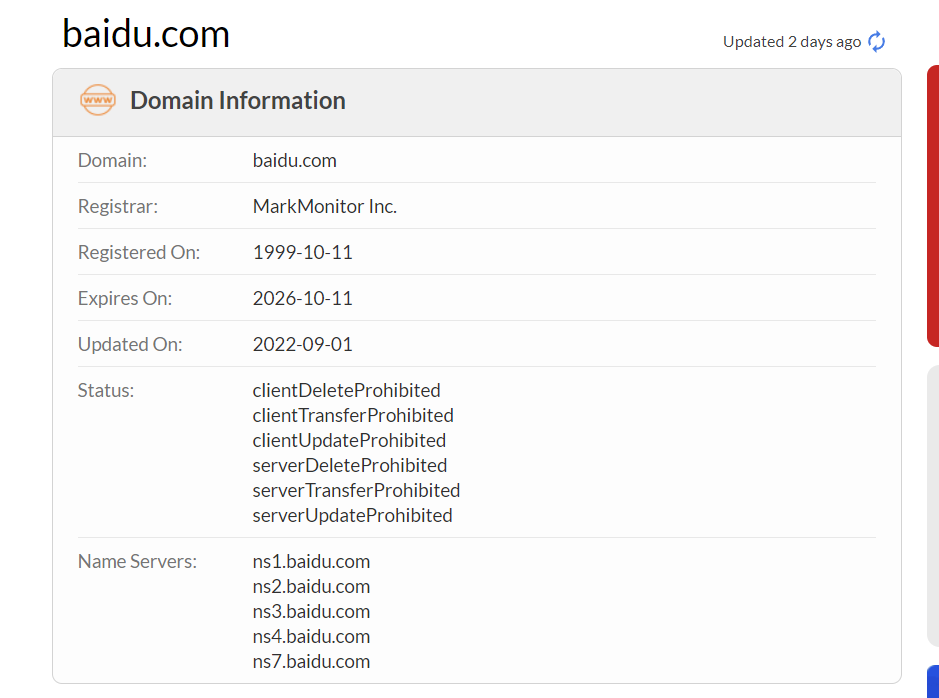Click the red banner at right edge
Viewport: 939px width, 698px height.
(933, 206)
